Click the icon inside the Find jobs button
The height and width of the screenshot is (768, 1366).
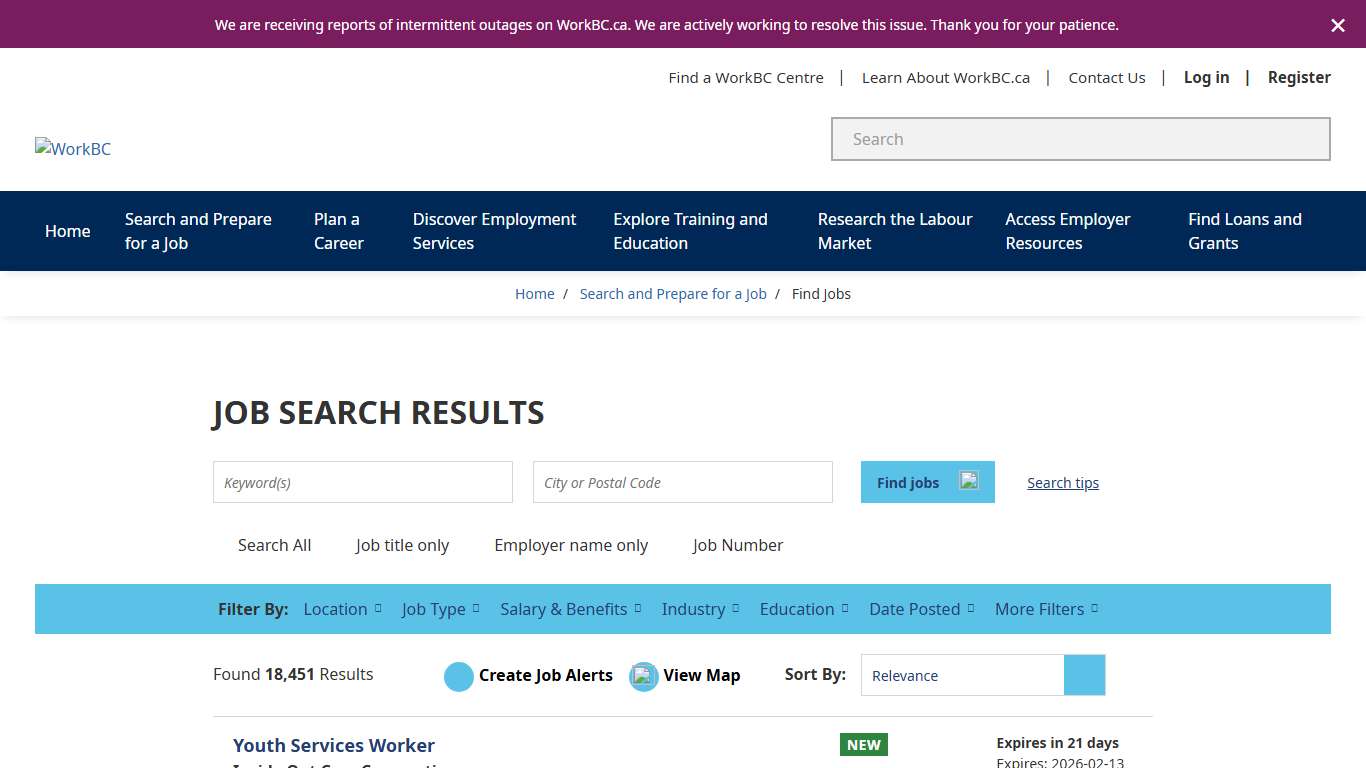coord(968,481)
